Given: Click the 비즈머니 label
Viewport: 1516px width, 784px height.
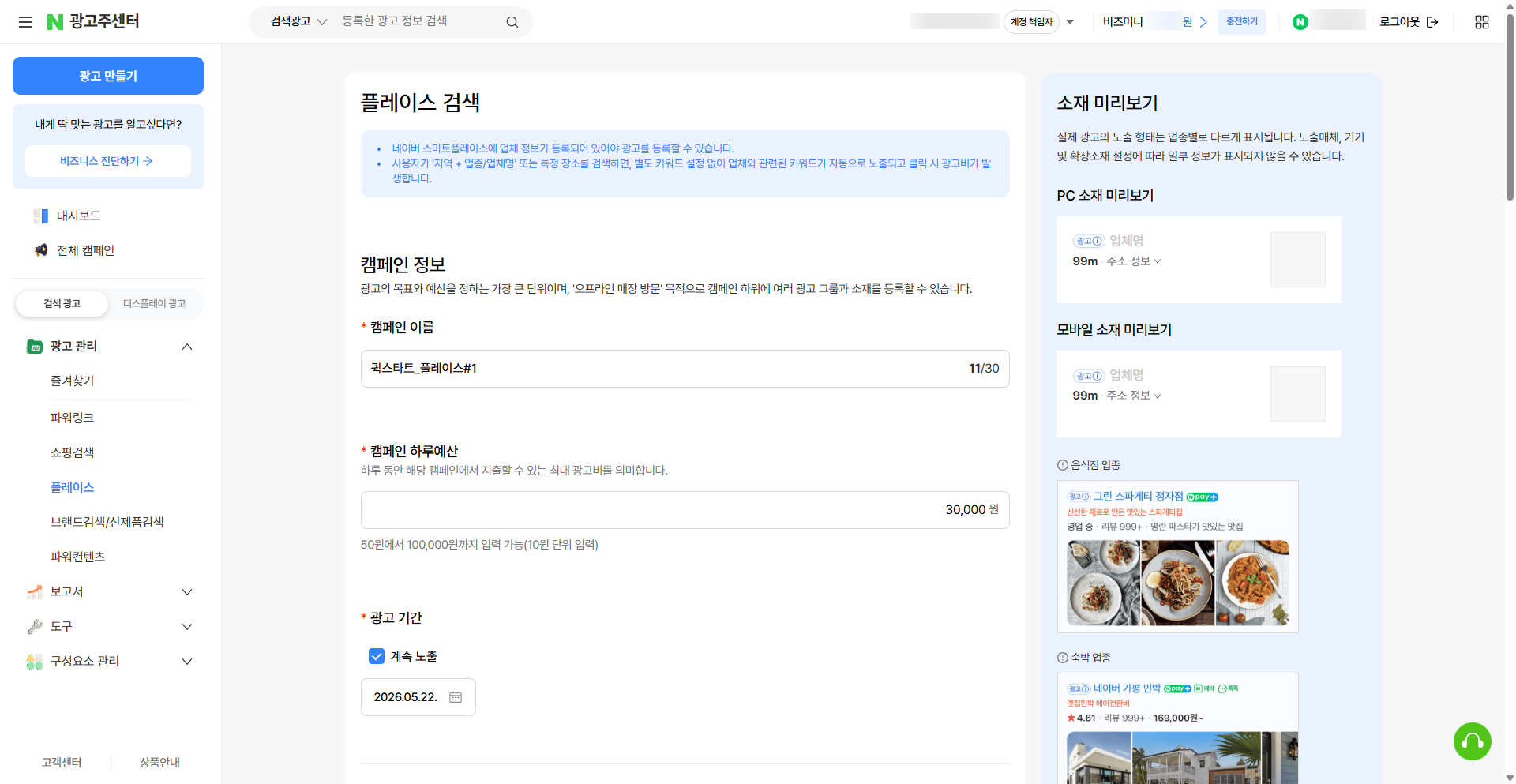Looking at the screenshot, I should (1123, 22).
